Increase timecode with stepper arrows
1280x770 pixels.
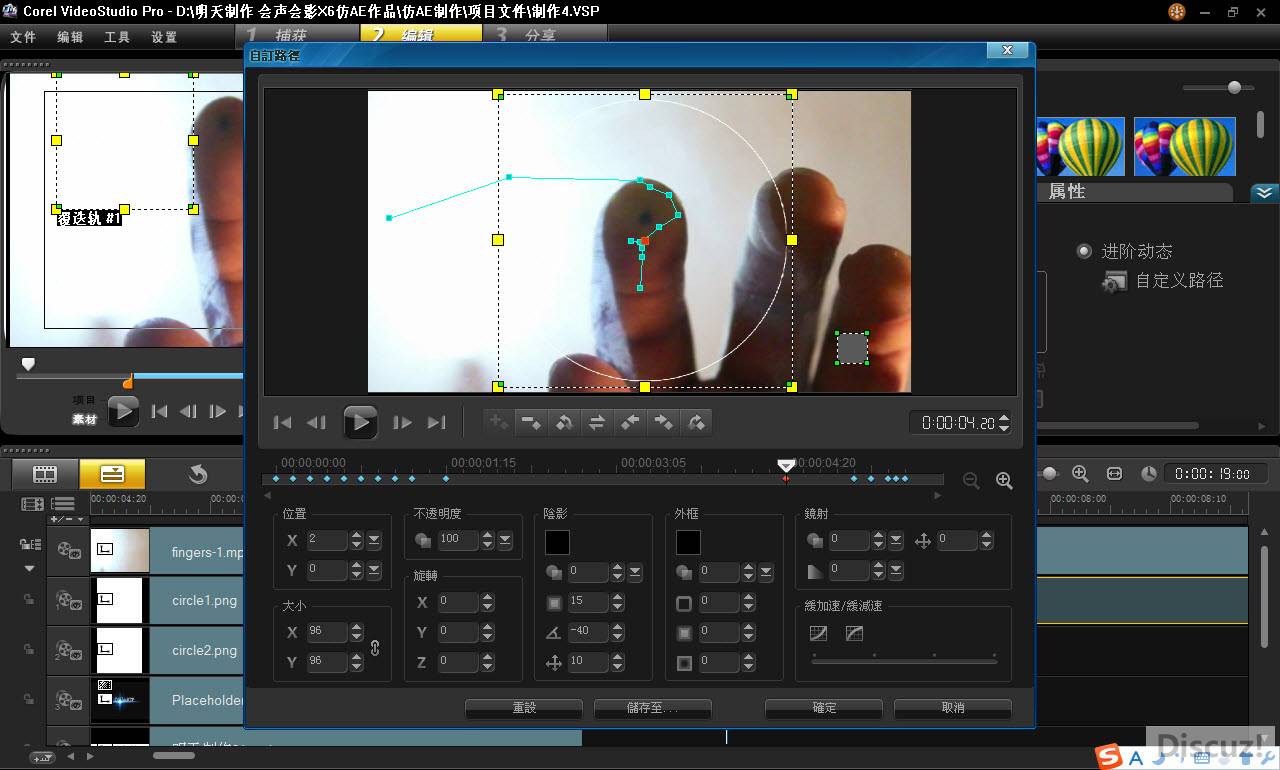point(1004,418)
